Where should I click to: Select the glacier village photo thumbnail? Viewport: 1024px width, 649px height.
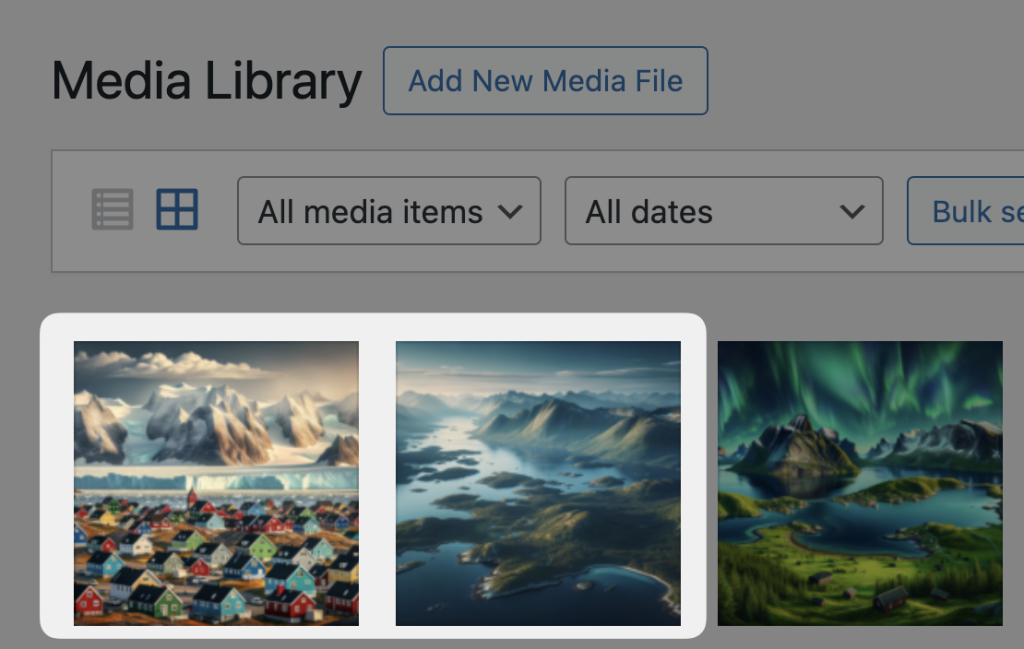(x=216, y=482)
